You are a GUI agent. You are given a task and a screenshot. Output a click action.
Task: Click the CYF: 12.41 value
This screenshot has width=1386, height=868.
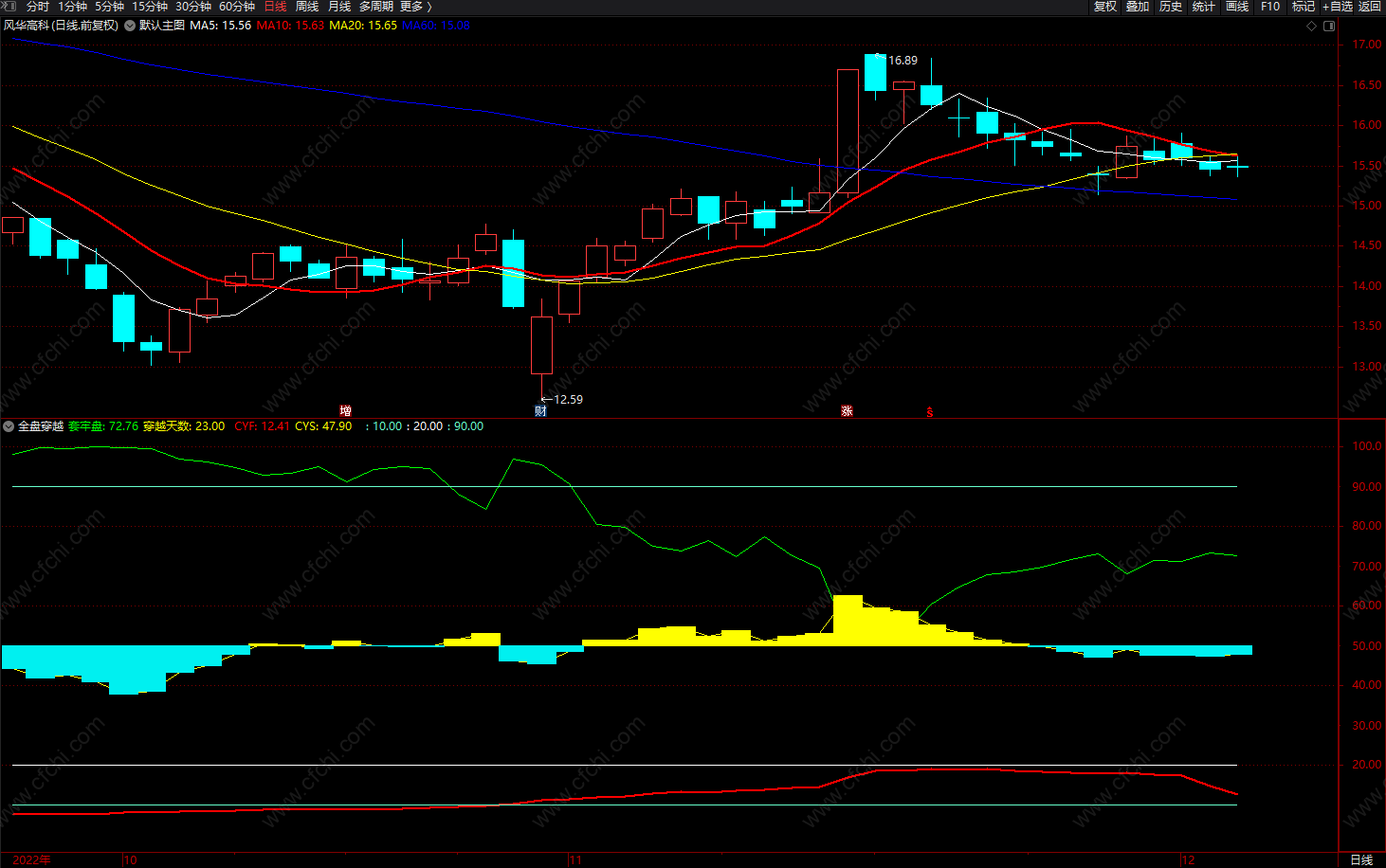[262, 426]
